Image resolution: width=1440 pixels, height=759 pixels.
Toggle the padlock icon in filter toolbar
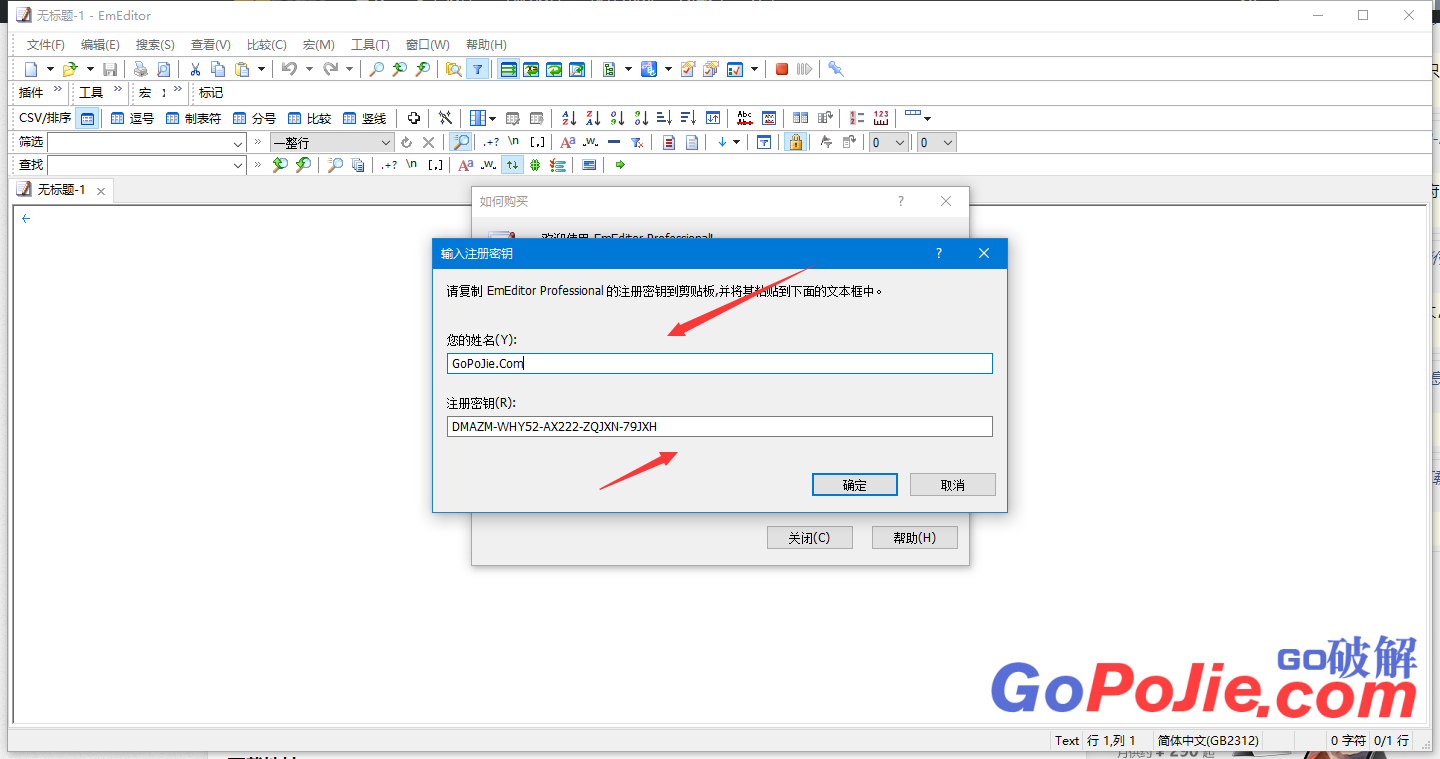795,142
